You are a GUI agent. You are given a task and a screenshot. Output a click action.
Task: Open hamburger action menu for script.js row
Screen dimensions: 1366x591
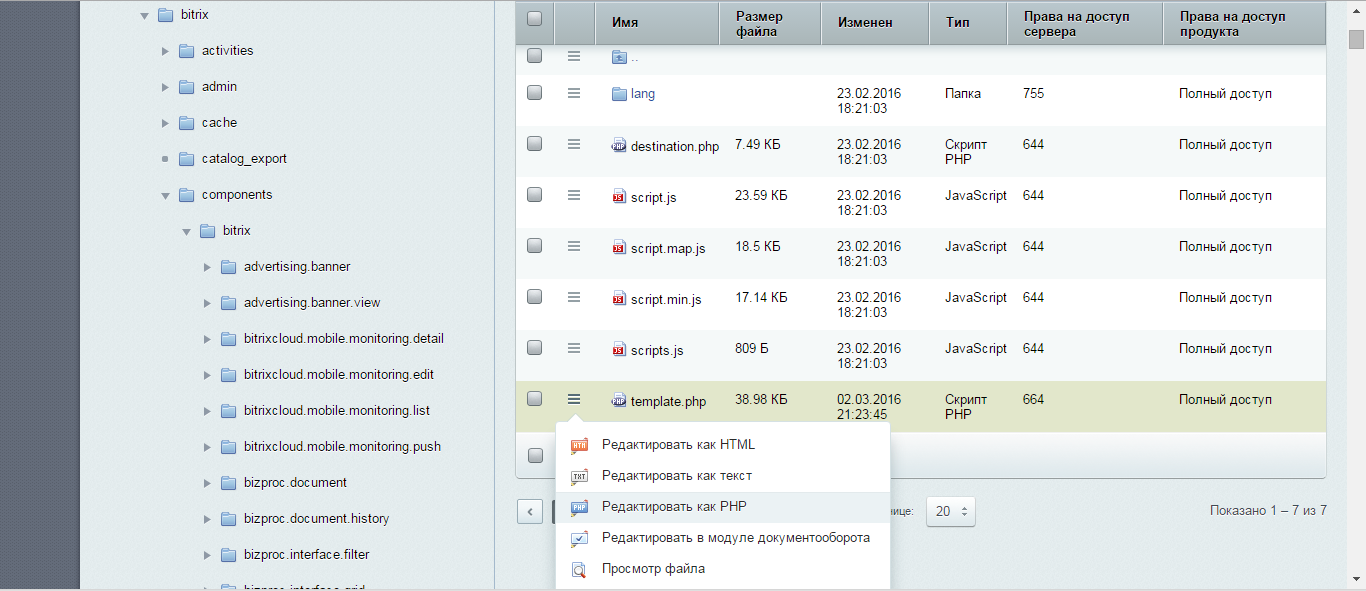[x=574, y=195]
